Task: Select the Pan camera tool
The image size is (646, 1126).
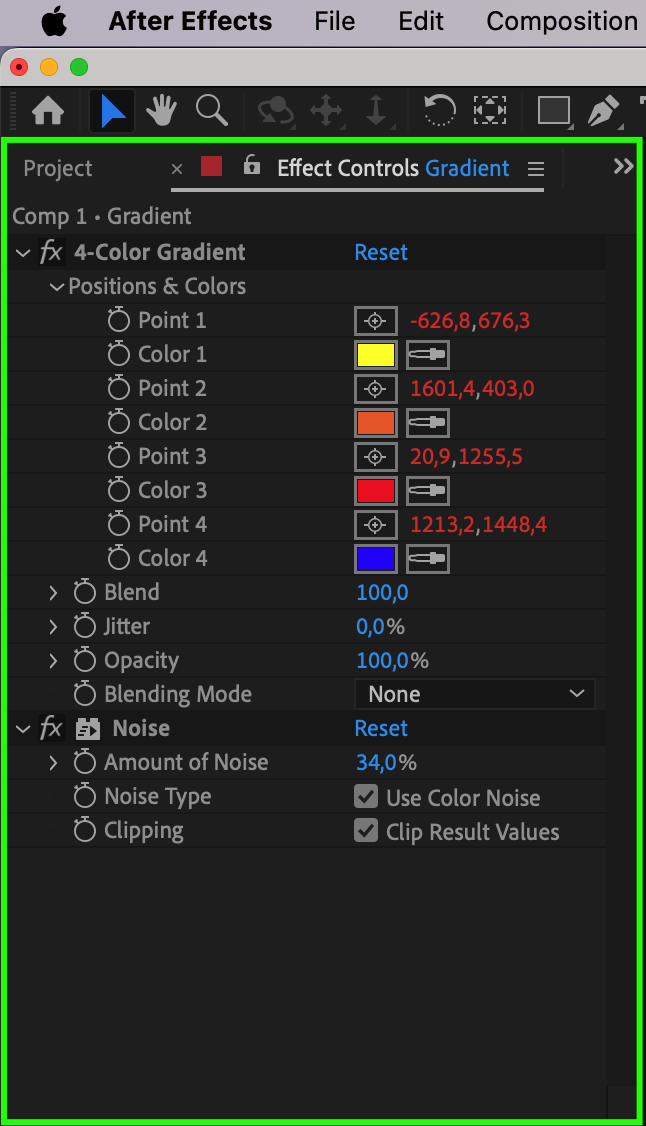Action: pyautogui.click(x=326, y=112)
